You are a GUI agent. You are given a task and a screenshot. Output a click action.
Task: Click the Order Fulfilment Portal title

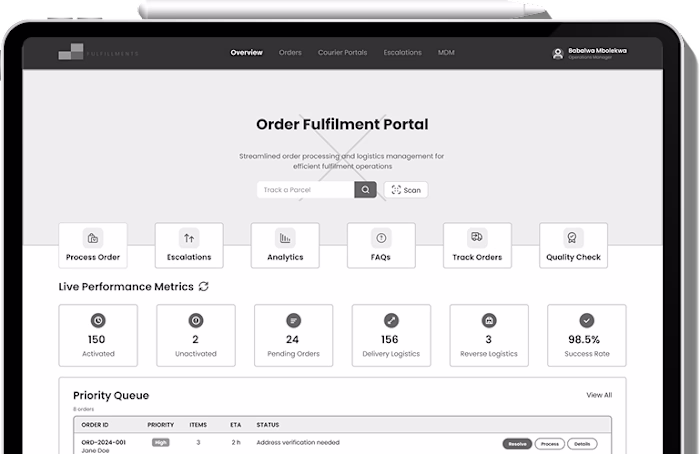pos(342,124)
